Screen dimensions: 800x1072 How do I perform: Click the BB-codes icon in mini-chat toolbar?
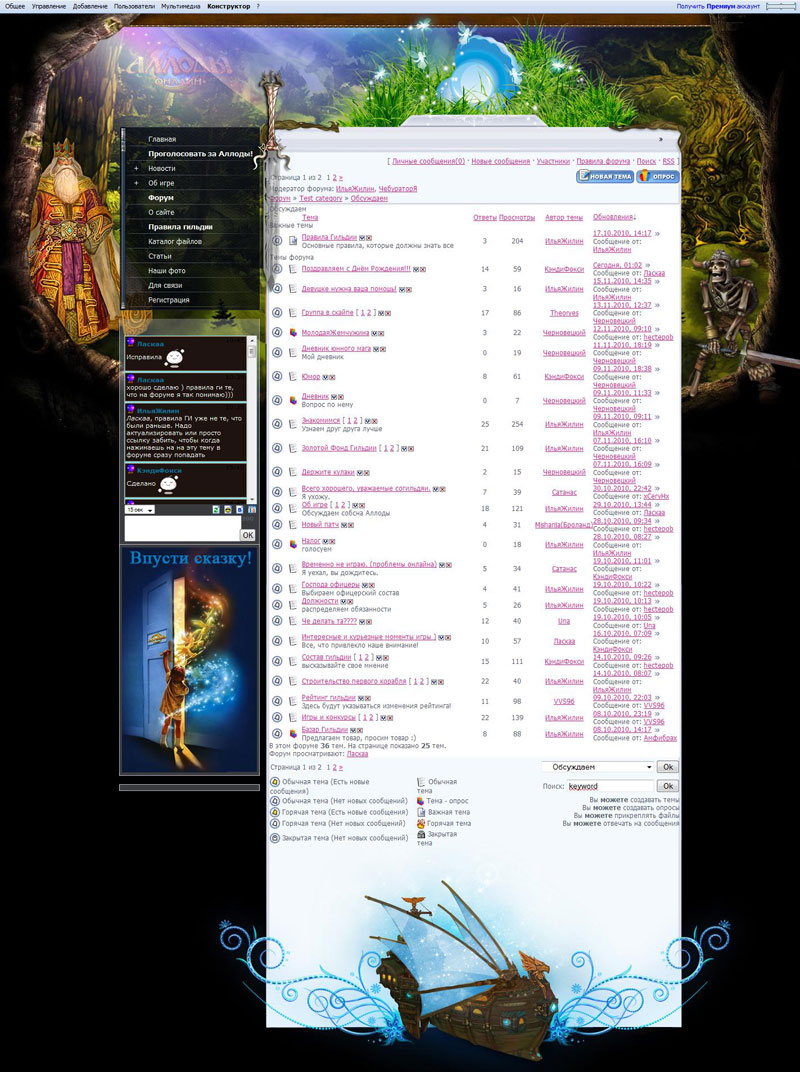pos(239,510)
